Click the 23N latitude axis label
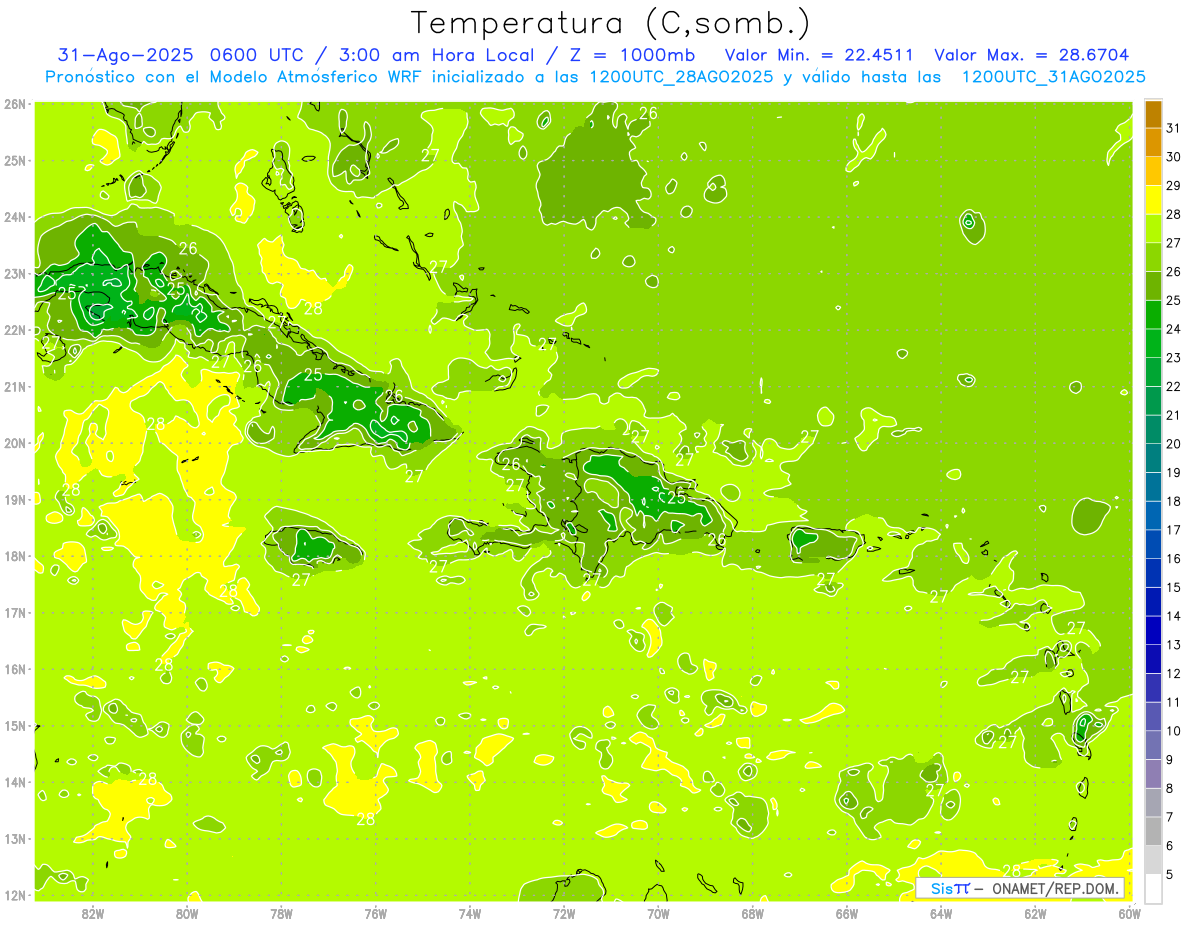 [x=15, y=273]
